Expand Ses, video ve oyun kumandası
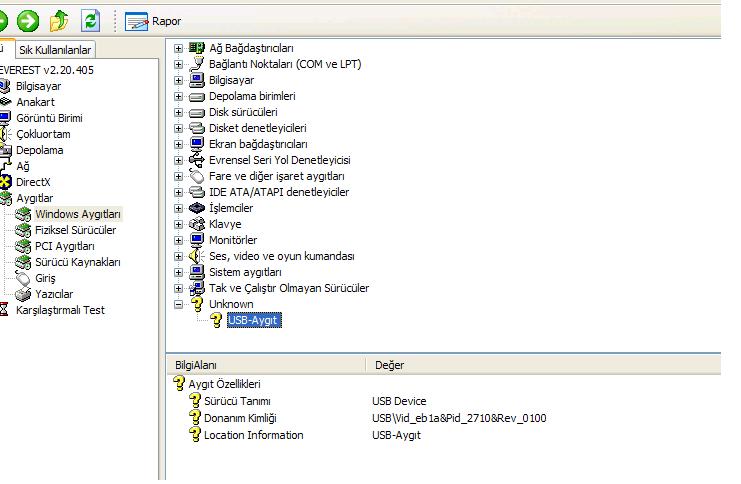 (178, 257)
